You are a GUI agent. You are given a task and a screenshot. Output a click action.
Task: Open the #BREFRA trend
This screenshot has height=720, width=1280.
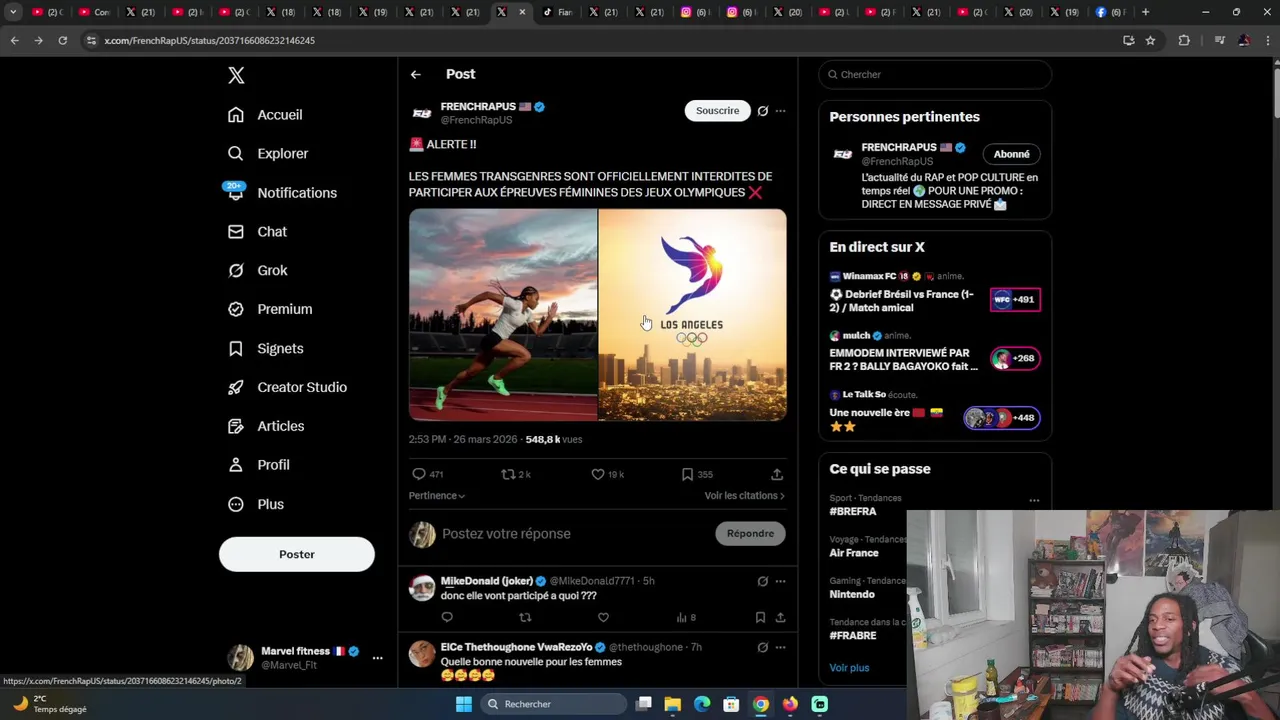pyautogui.click(x=853, y=512)
